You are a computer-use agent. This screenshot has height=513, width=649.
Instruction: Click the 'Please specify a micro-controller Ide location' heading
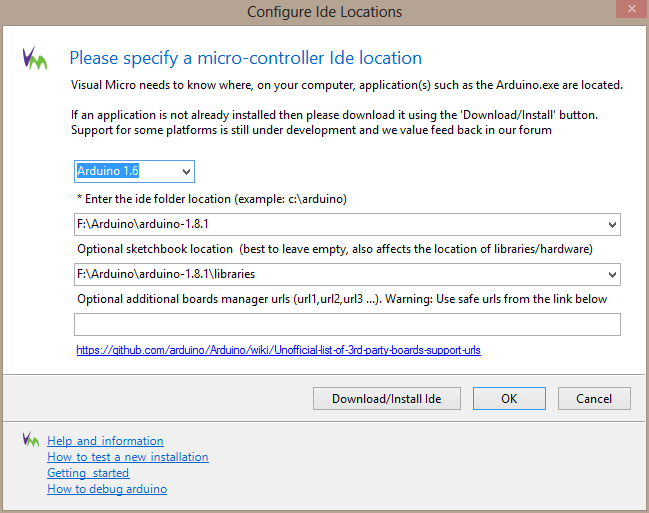point(245,58)
